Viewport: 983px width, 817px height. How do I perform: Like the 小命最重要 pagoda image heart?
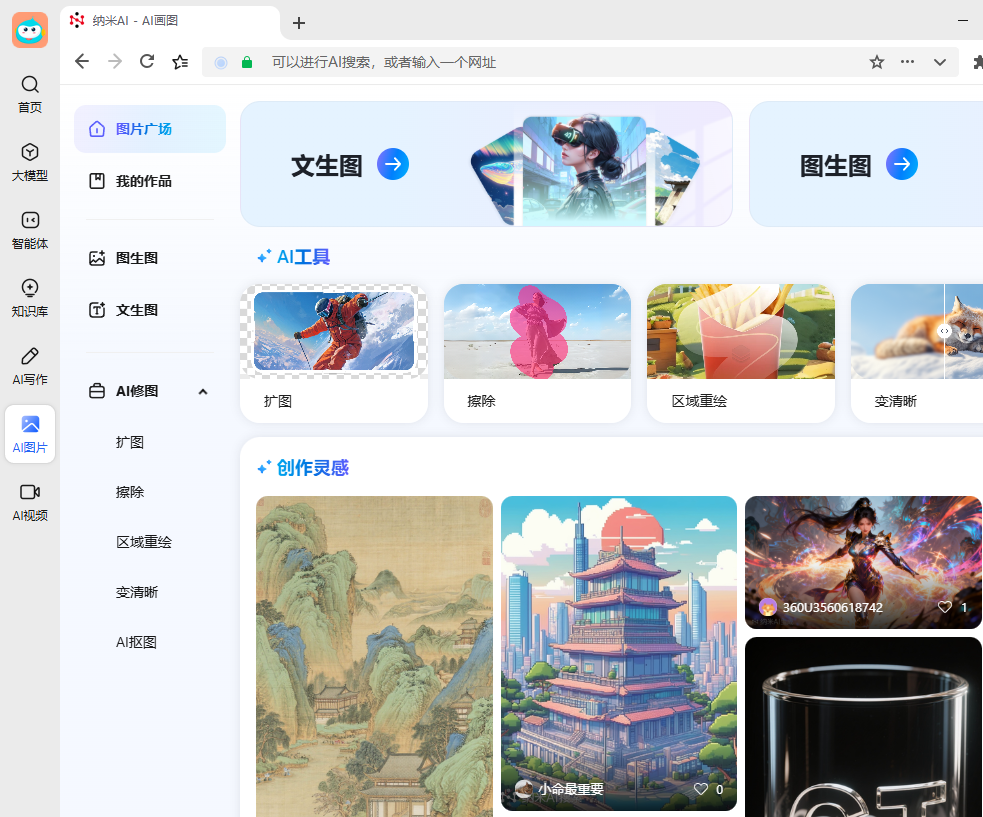coord(701,789)
